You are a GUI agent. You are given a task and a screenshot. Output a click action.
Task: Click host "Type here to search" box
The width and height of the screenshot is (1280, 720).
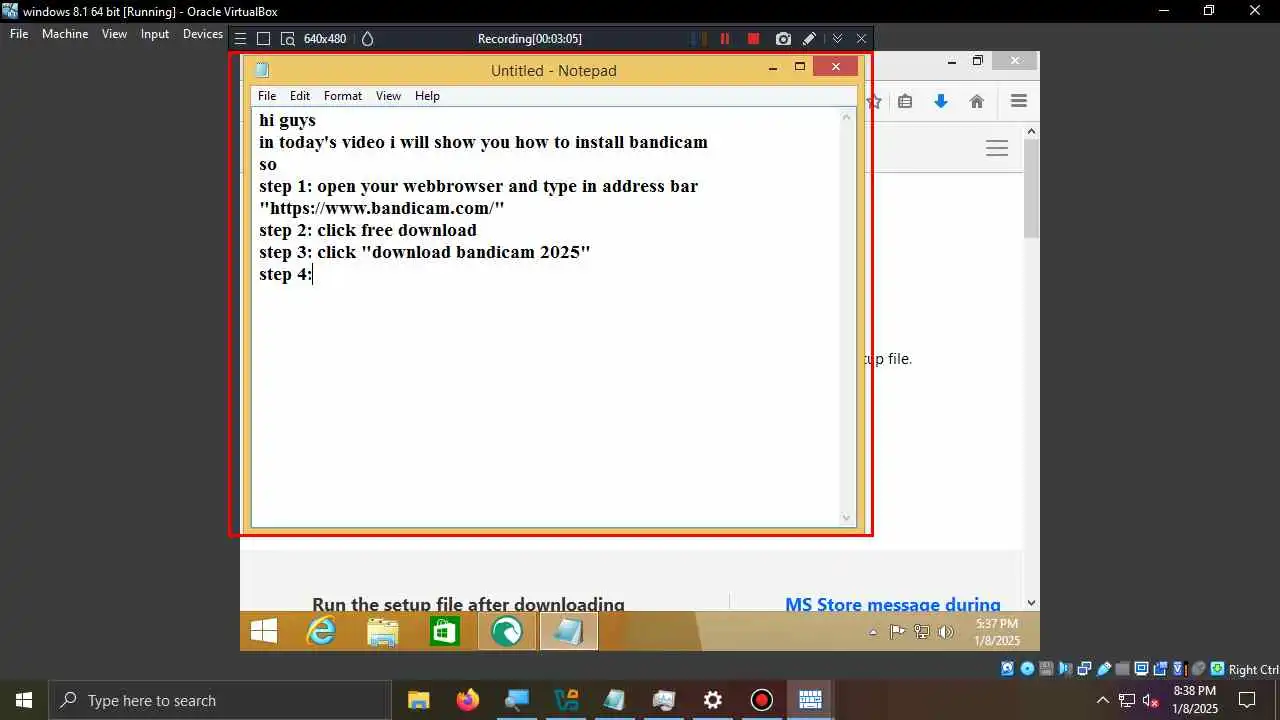coord(220,700)
